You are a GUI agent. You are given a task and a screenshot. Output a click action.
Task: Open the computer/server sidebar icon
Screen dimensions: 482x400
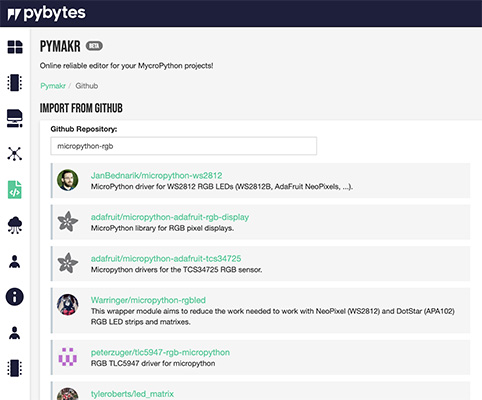pyautogui.click(x=15, y=119)
